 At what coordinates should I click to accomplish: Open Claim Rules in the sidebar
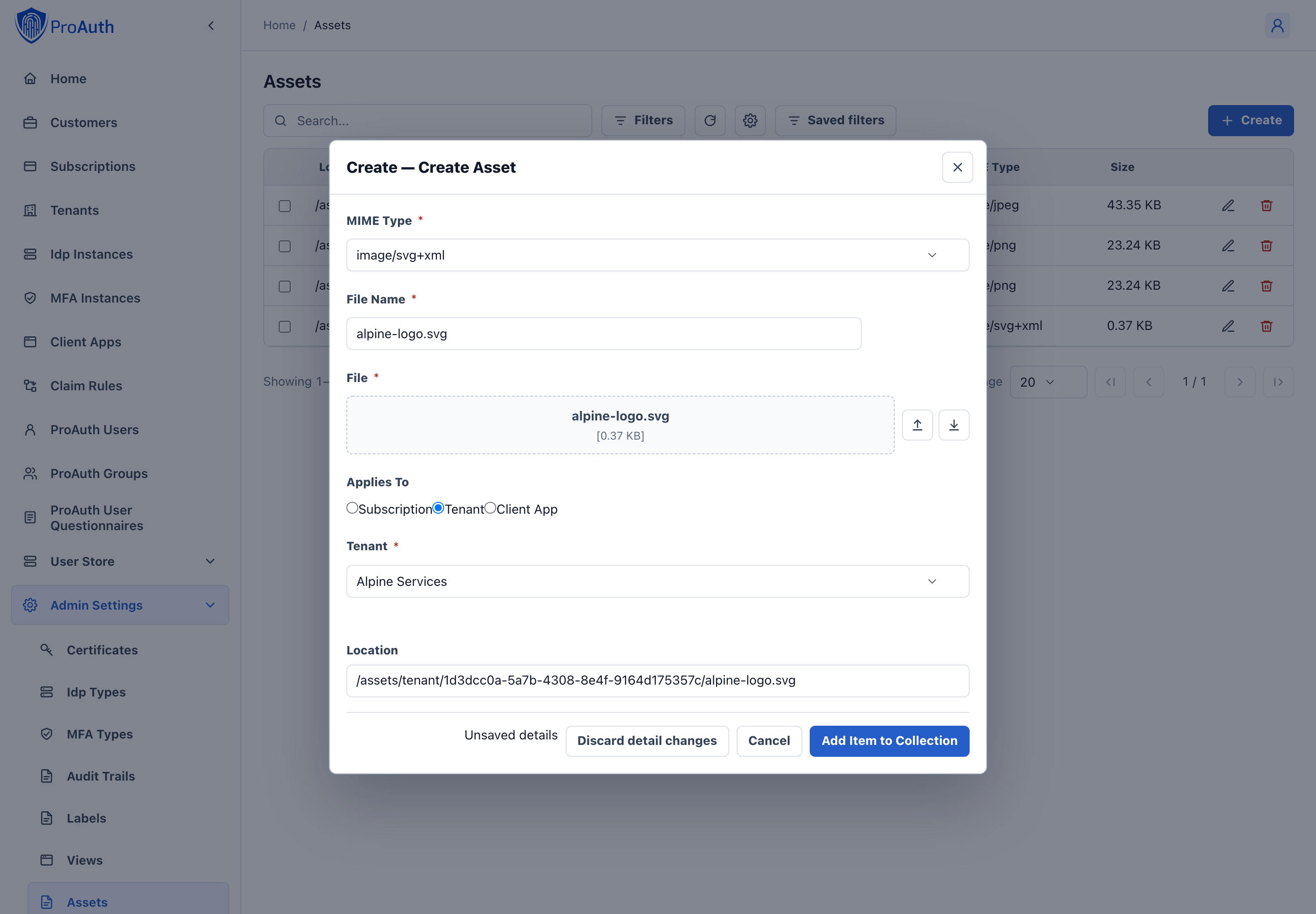[120, 385]
